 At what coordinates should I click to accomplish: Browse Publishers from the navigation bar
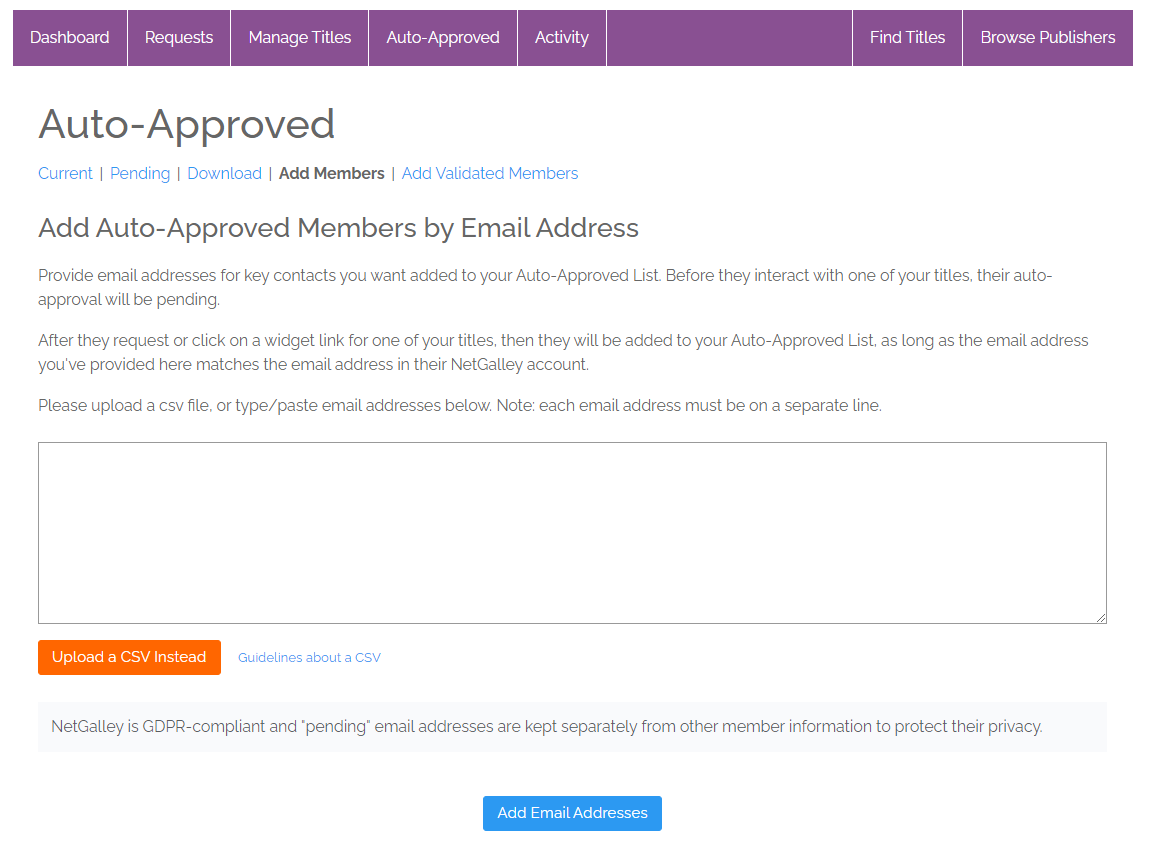click(x=1047, y=37)
